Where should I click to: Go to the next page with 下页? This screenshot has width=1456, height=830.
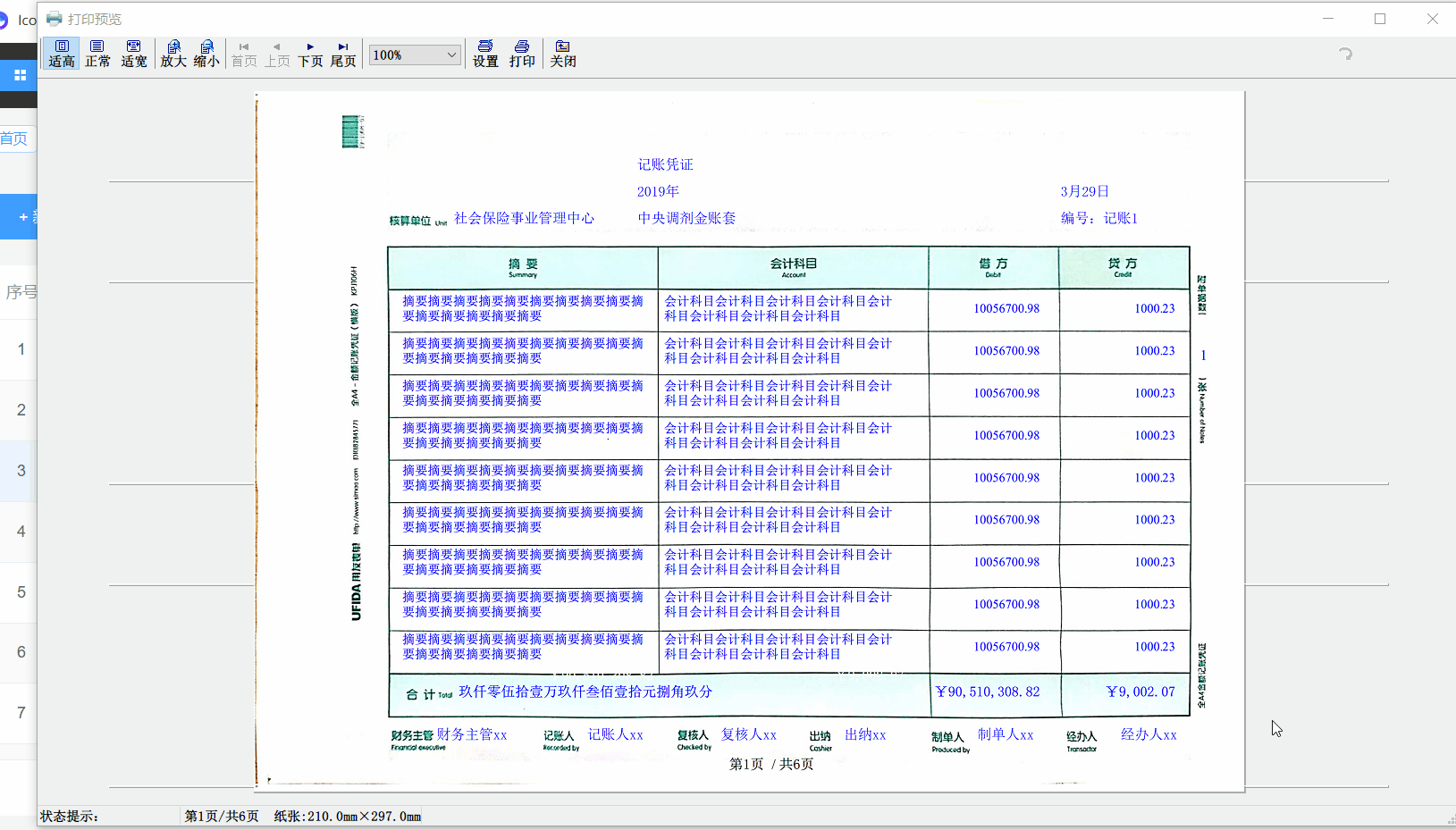[309, 54]
